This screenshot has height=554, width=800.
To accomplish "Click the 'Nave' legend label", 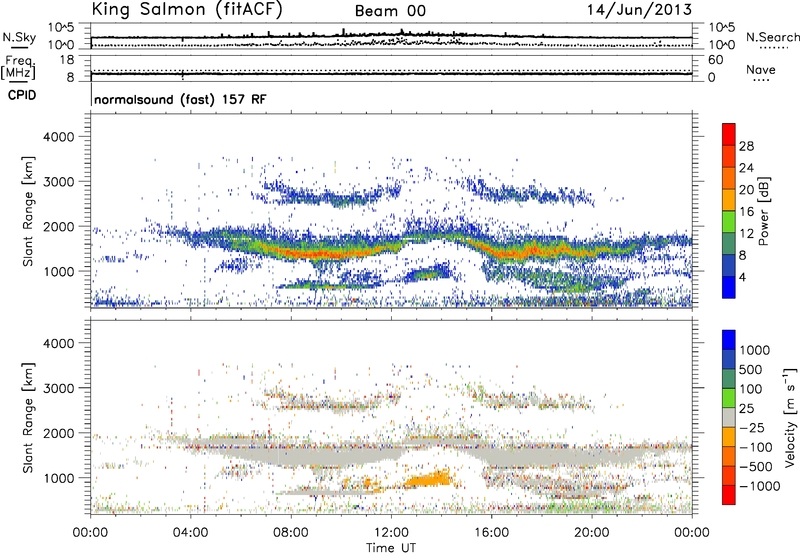I will pyautogui.click(x=761, y=69).
